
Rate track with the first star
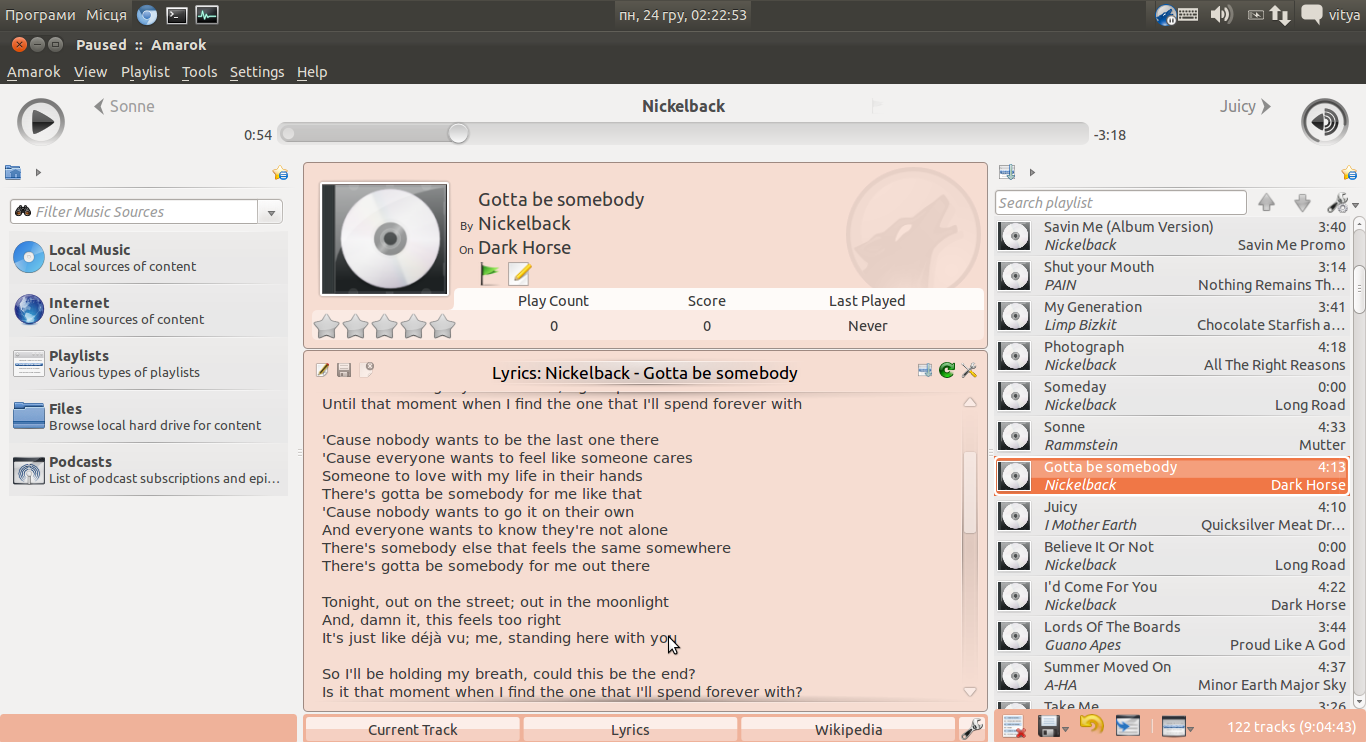coord(326,326)
